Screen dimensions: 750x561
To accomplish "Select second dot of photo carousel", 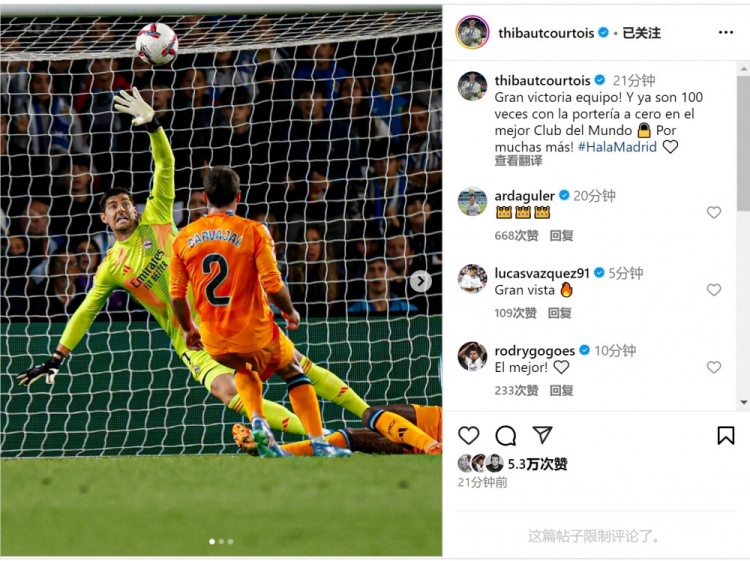I will click(221, 542).
